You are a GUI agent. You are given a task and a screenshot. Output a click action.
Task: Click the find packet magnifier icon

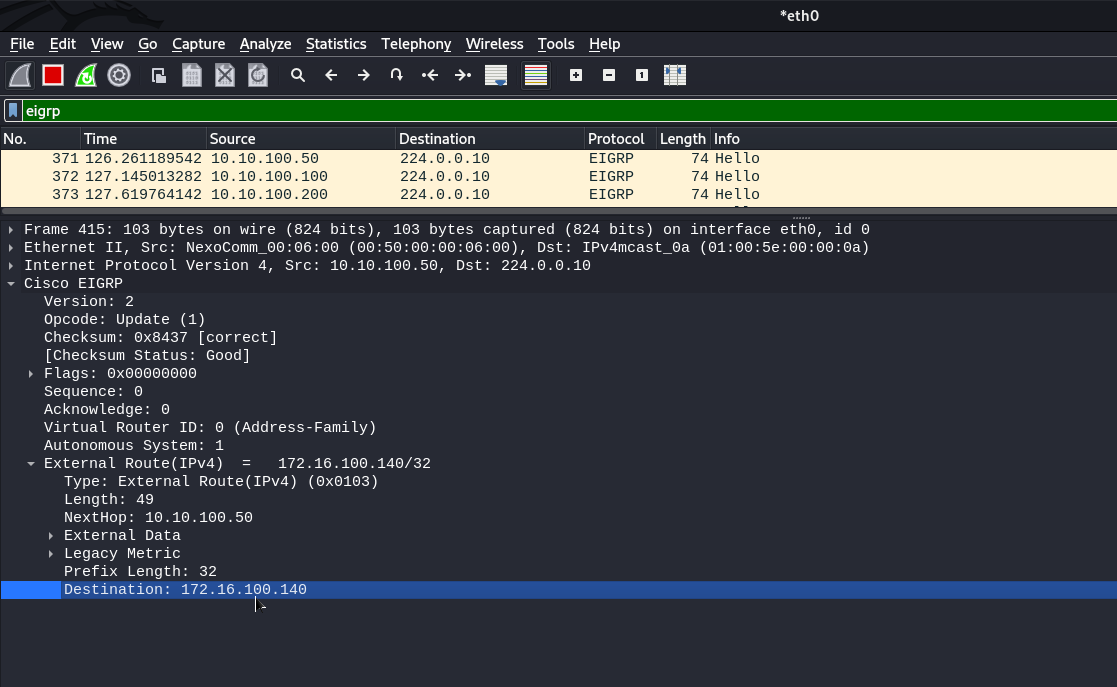[297, 75]
